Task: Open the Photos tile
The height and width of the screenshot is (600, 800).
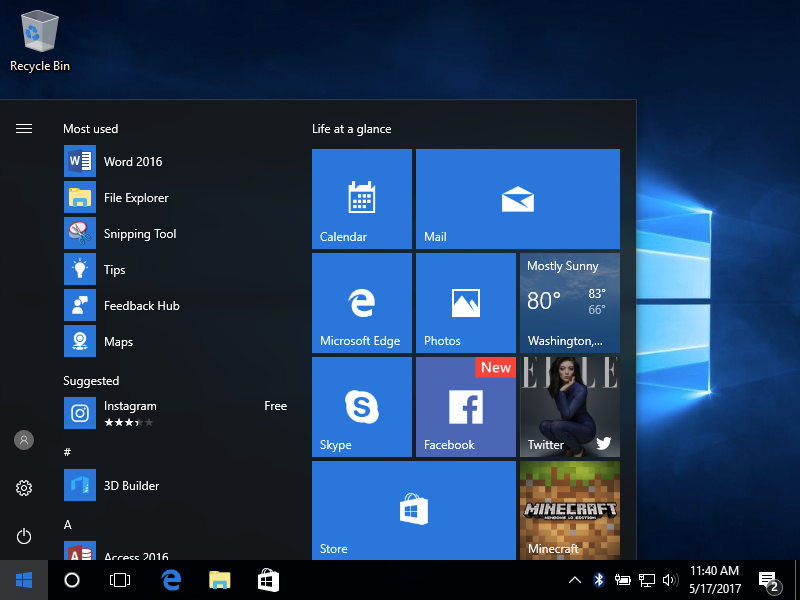Action: [465, 302]
